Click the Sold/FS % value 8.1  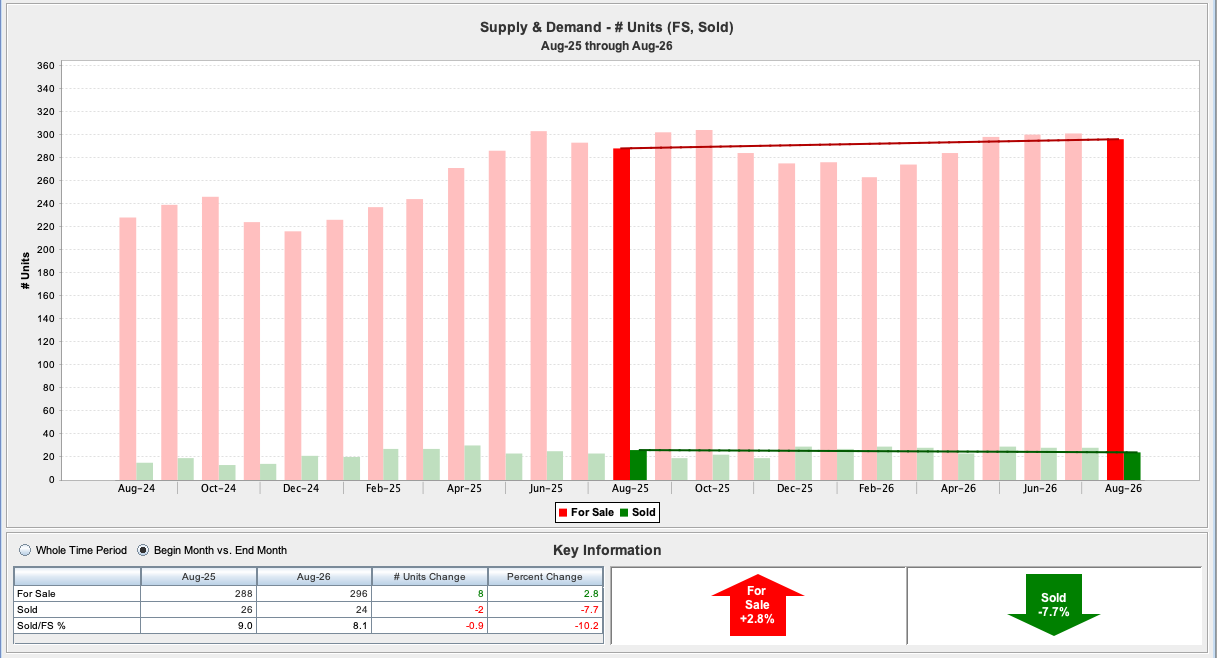click(x=314, y=625)
